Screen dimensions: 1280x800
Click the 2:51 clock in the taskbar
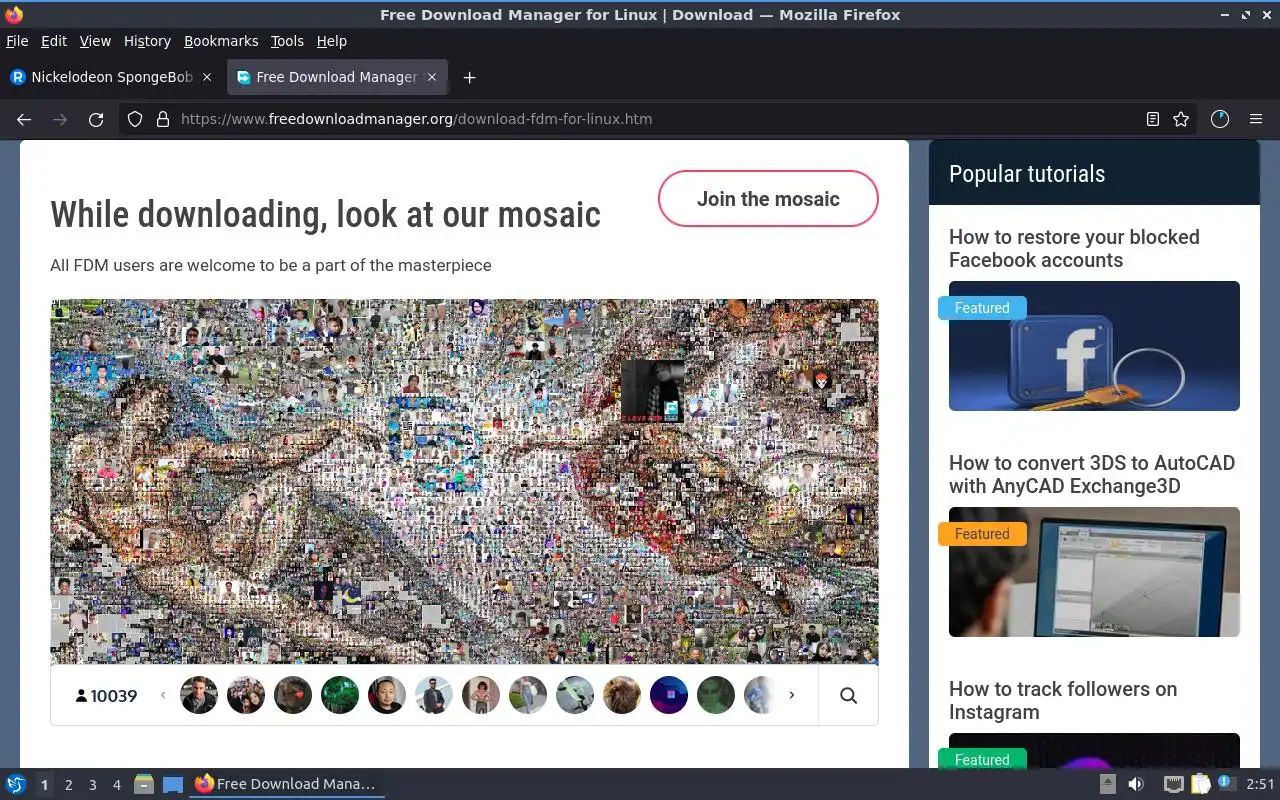click(1260, 784)
